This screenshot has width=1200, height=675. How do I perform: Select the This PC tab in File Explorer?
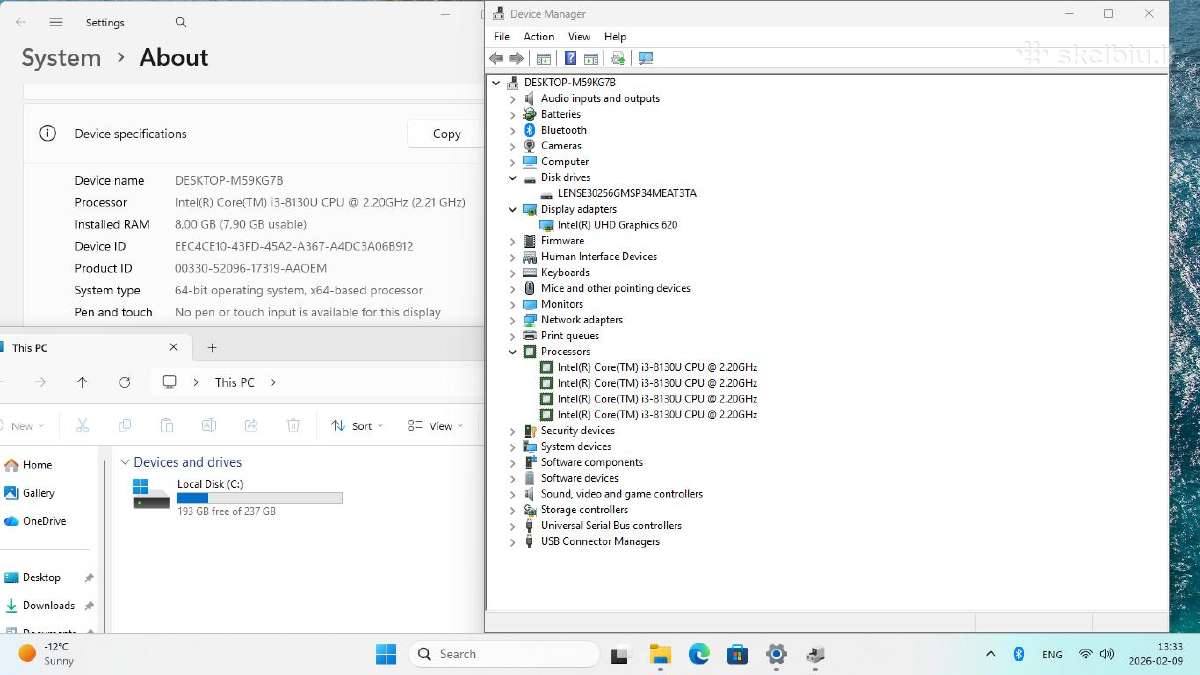(92, 348)
